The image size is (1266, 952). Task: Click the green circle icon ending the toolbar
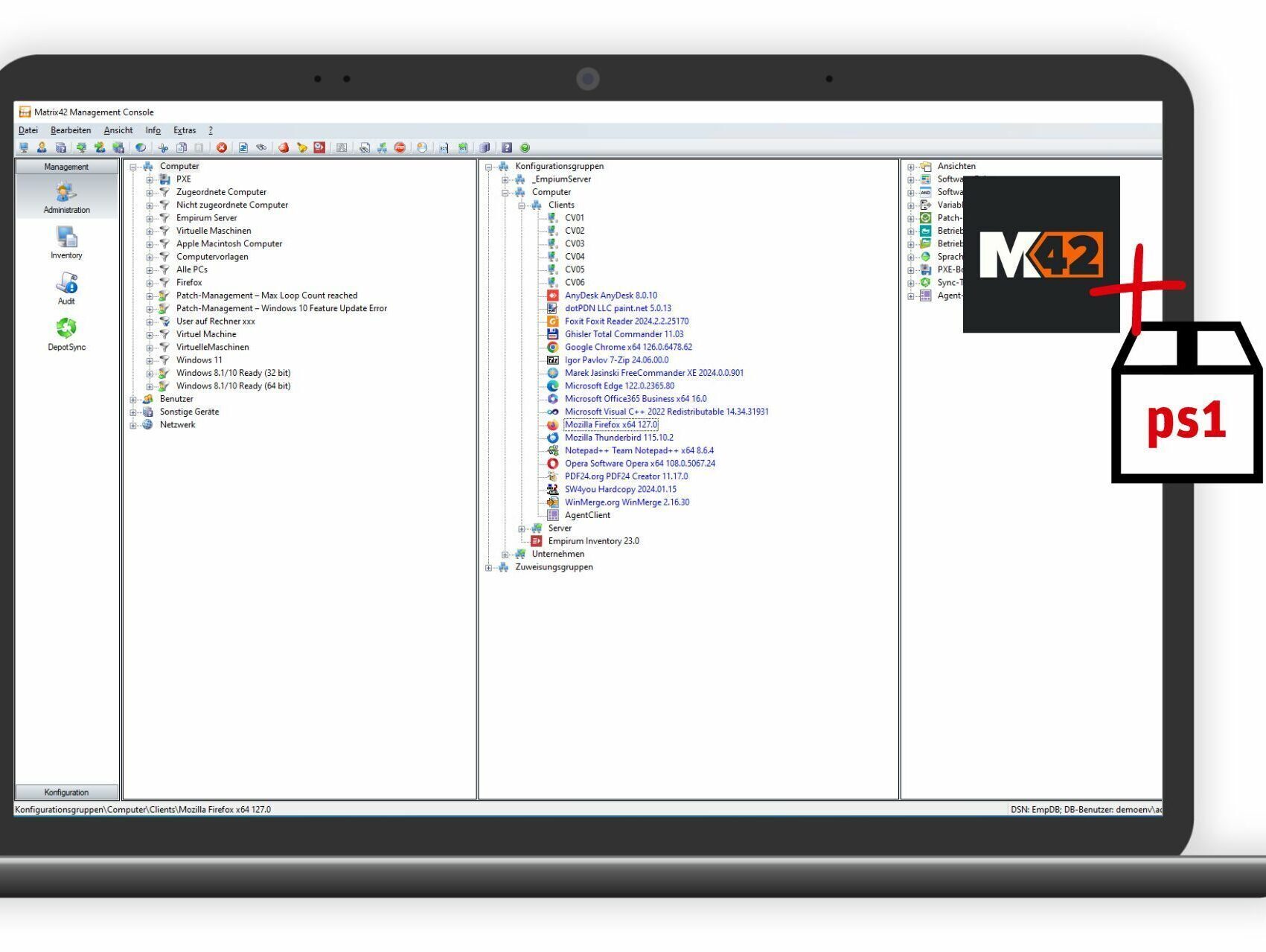(x=525, y=147)
